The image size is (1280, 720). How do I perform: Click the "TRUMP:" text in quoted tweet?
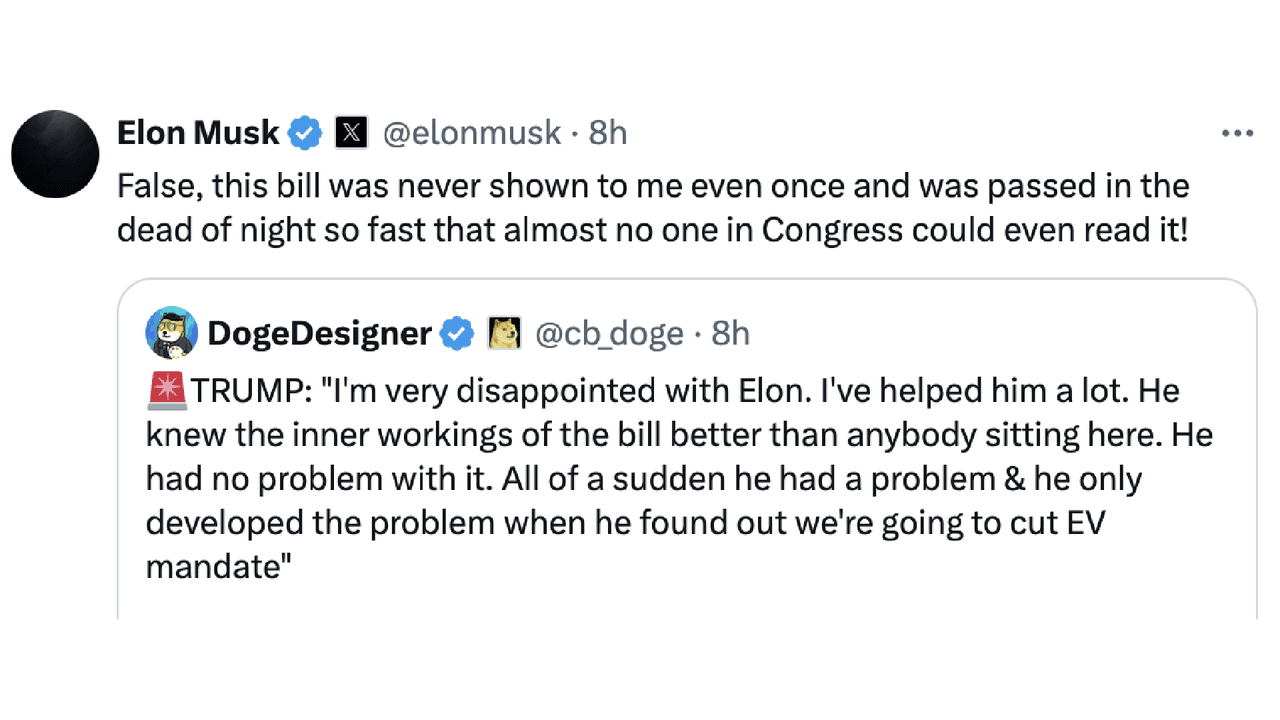click(x=251, y=391)
